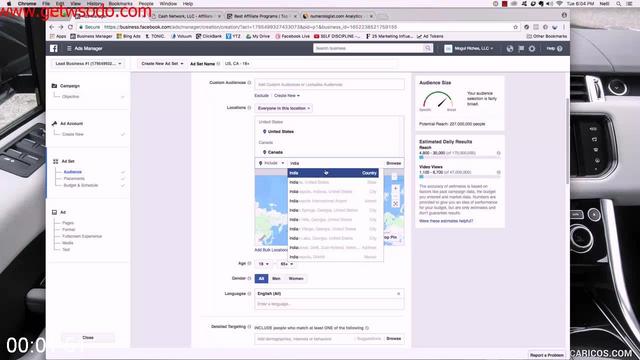Image resolution: width=640 pixels, height=360 pixels.
Task: Select Men gender option
Action: 276,278
